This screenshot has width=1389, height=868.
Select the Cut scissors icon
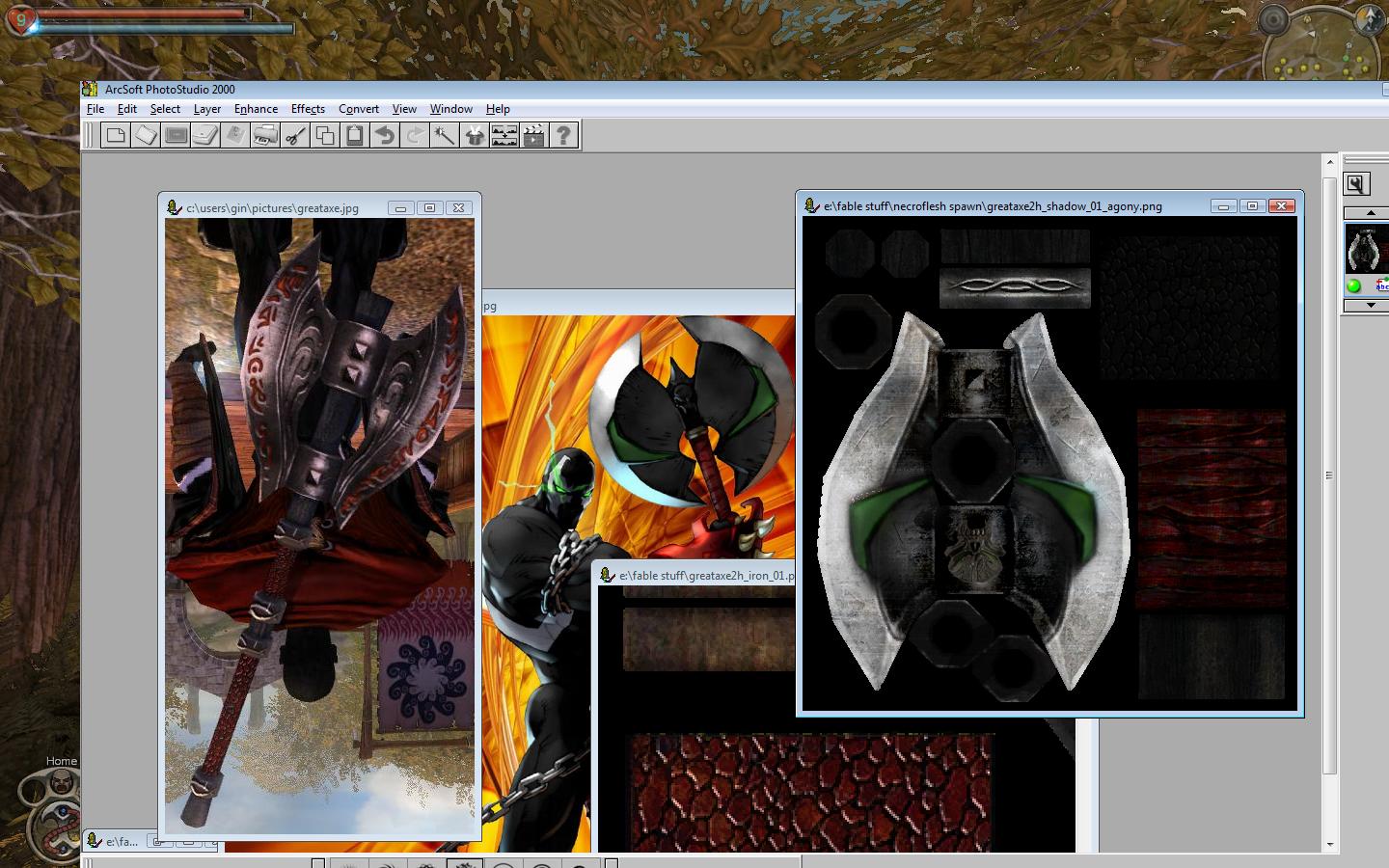(295, 135)
